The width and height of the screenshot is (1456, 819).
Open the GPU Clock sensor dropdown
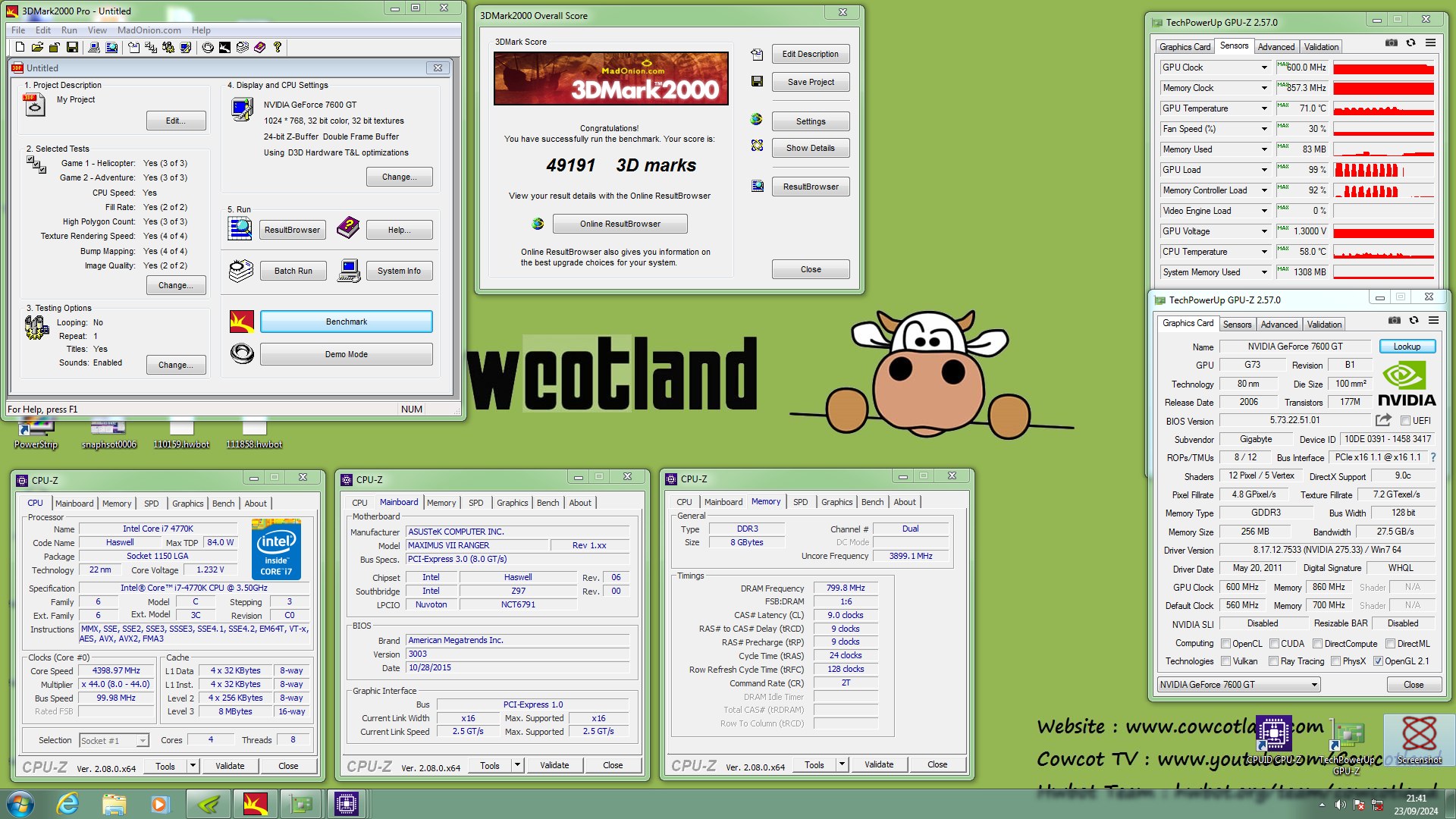pos(1264,67)
